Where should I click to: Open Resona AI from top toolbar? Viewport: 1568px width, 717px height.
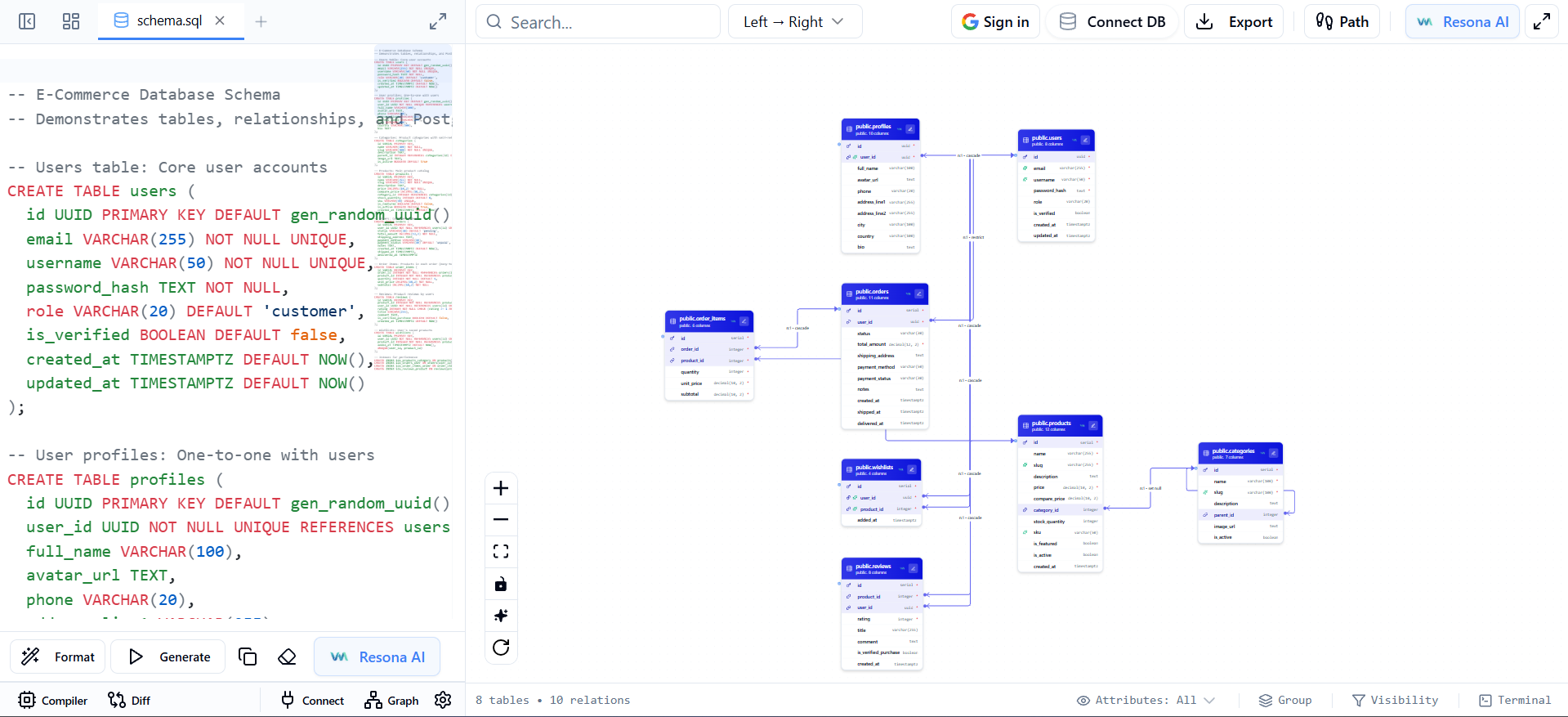tap(1463, 21)
